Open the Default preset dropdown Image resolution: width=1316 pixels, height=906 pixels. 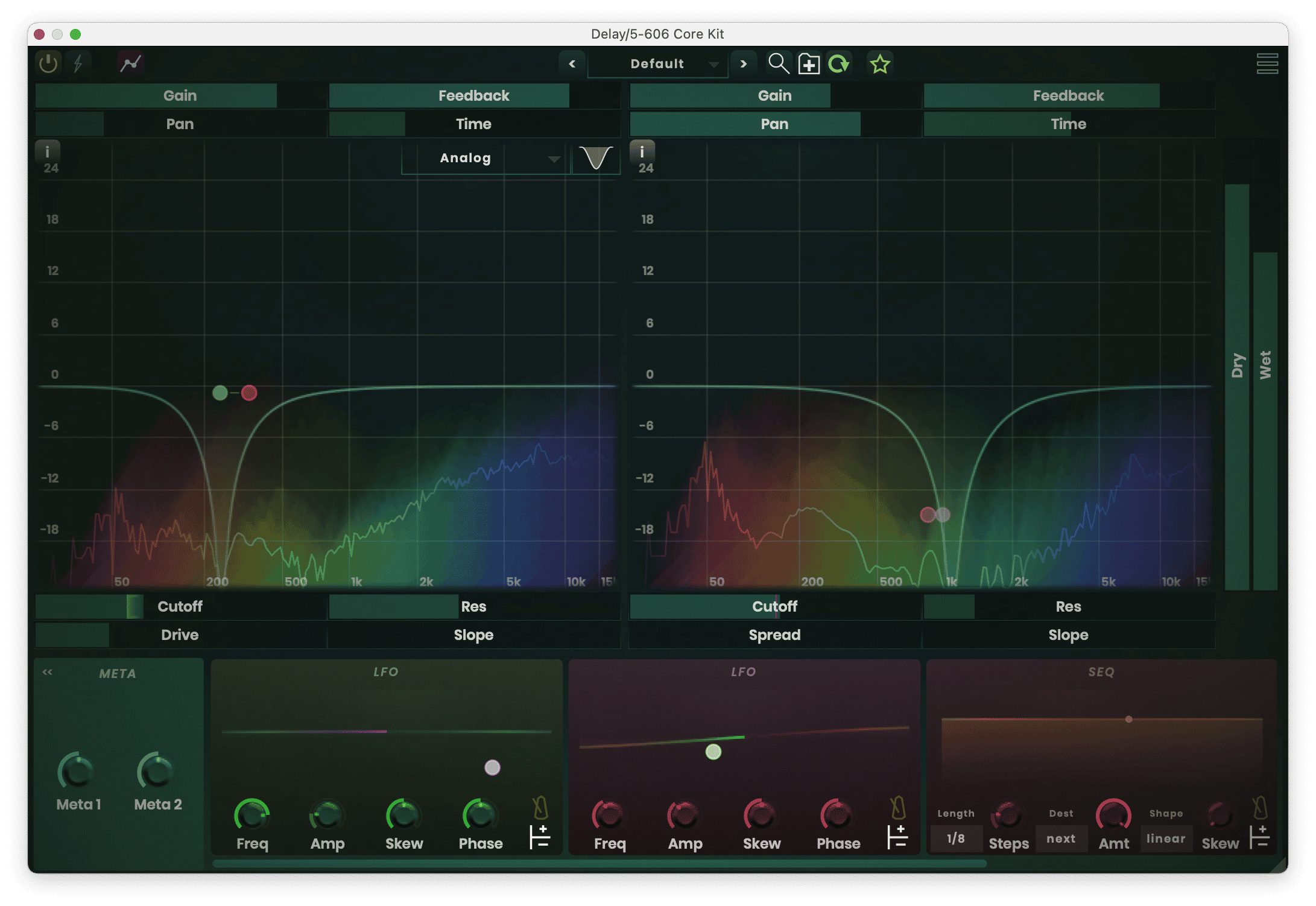tap(658, 64)
